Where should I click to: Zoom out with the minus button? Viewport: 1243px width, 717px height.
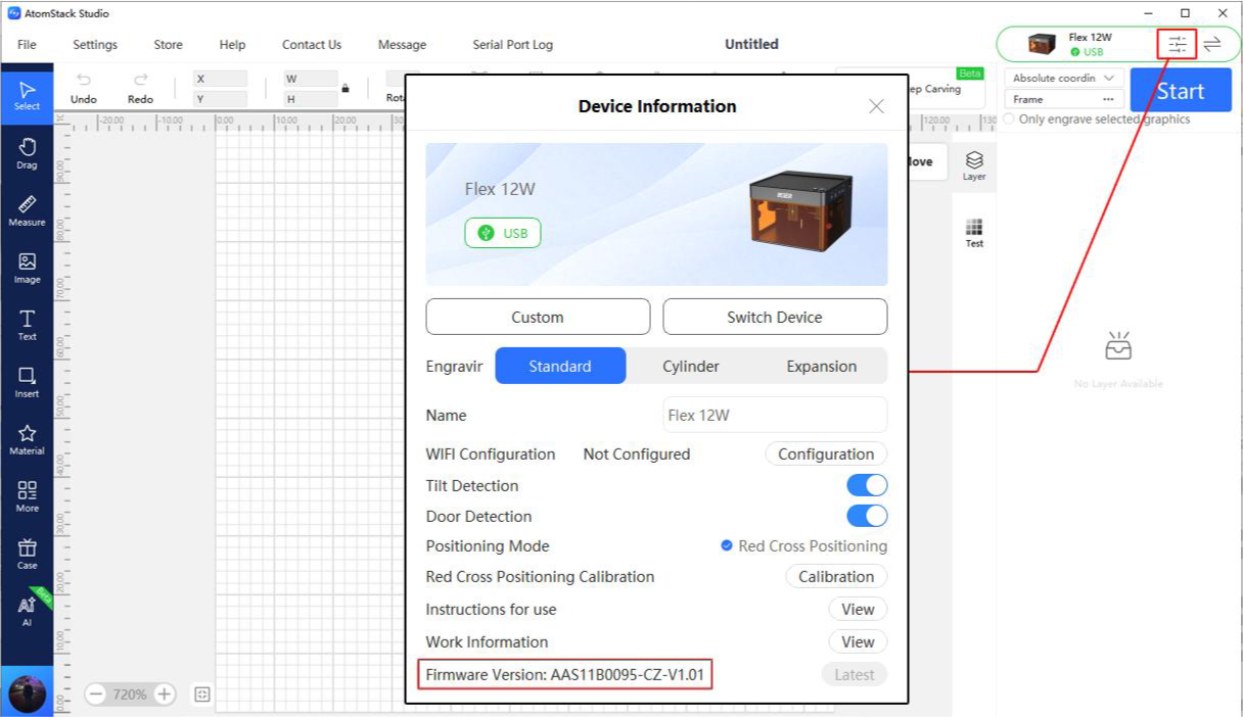click(x=95, y=694)
